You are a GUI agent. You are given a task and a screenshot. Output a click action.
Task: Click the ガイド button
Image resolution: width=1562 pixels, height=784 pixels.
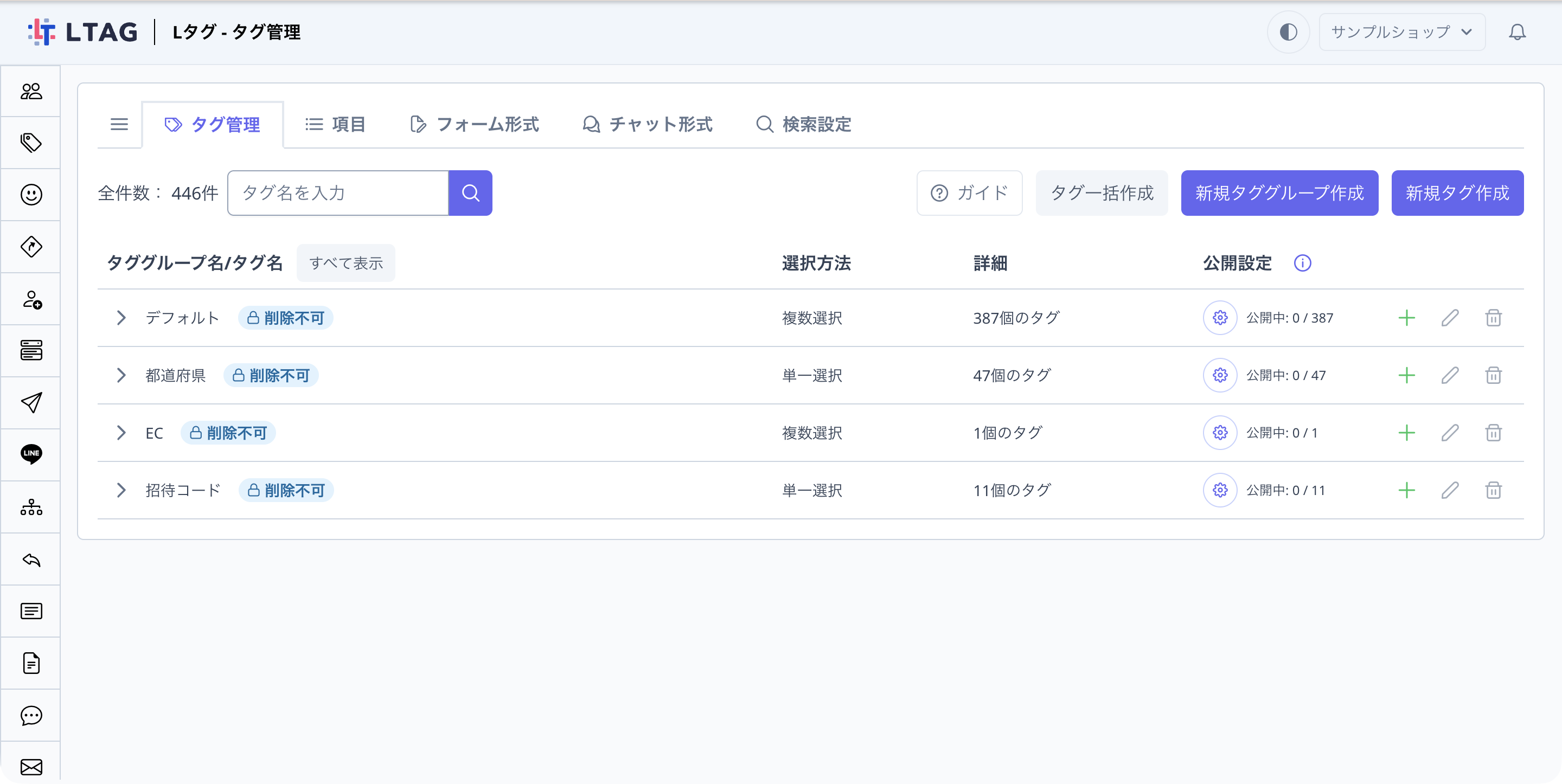click(x=969, y=193)
